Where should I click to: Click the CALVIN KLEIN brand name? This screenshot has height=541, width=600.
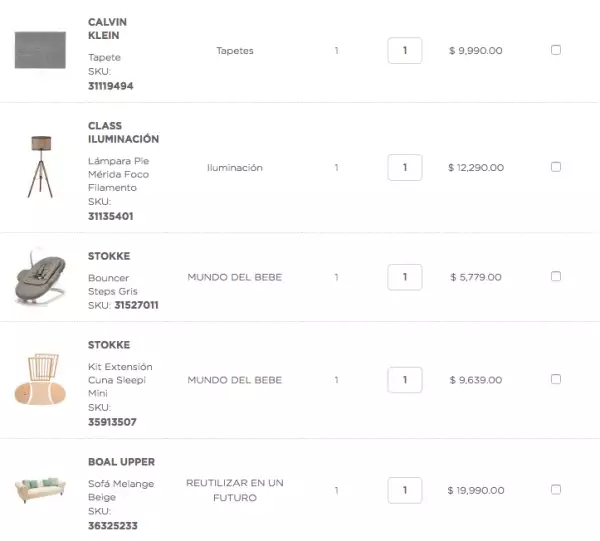(x=107, y=28)
